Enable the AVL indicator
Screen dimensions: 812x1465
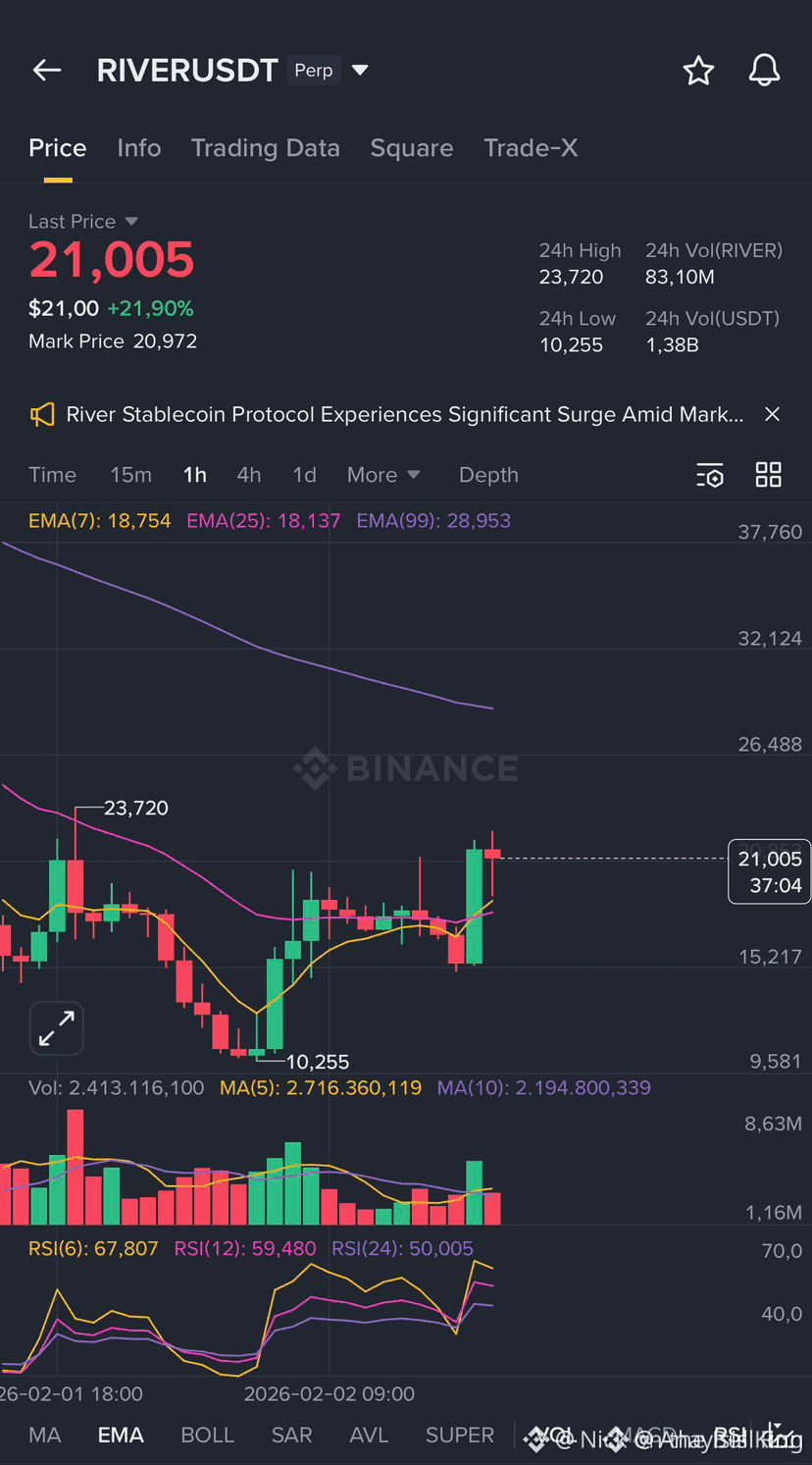369,1436
